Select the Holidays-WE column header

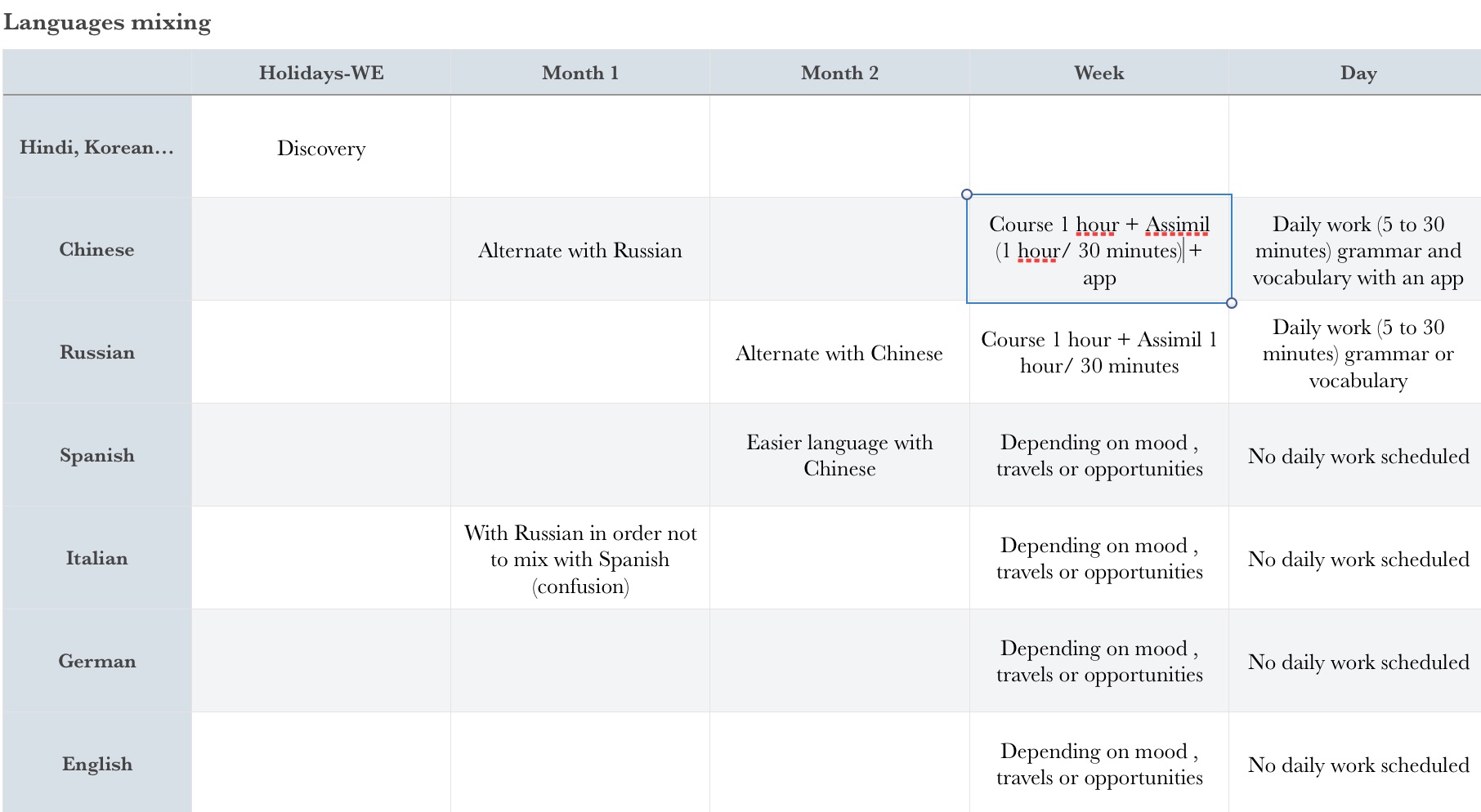click(321, 73)
